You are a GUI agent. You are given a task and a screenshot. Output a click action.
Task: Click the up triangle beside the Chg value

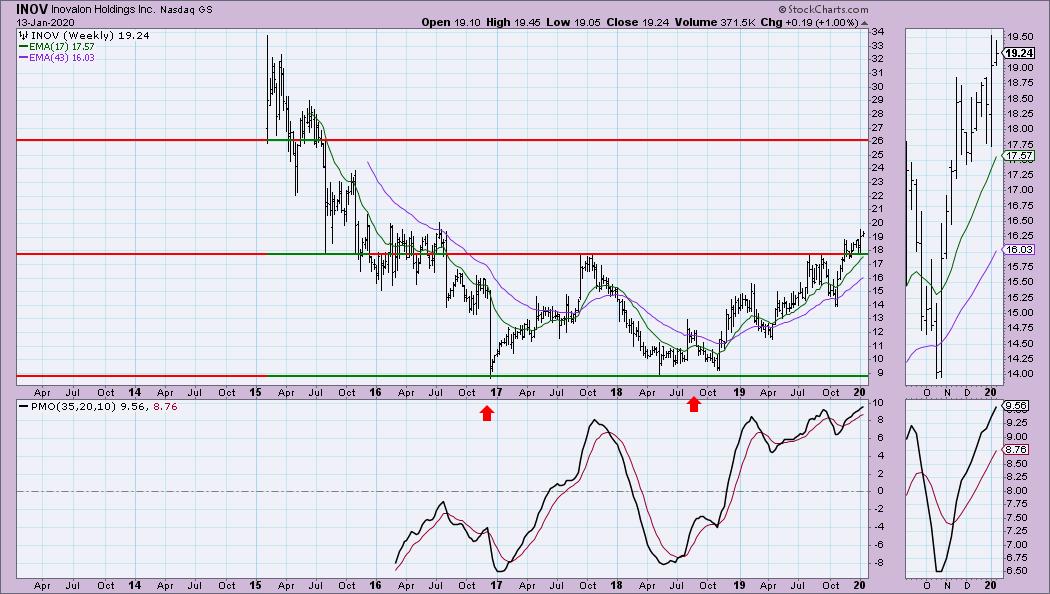click(x=865, y=23)
